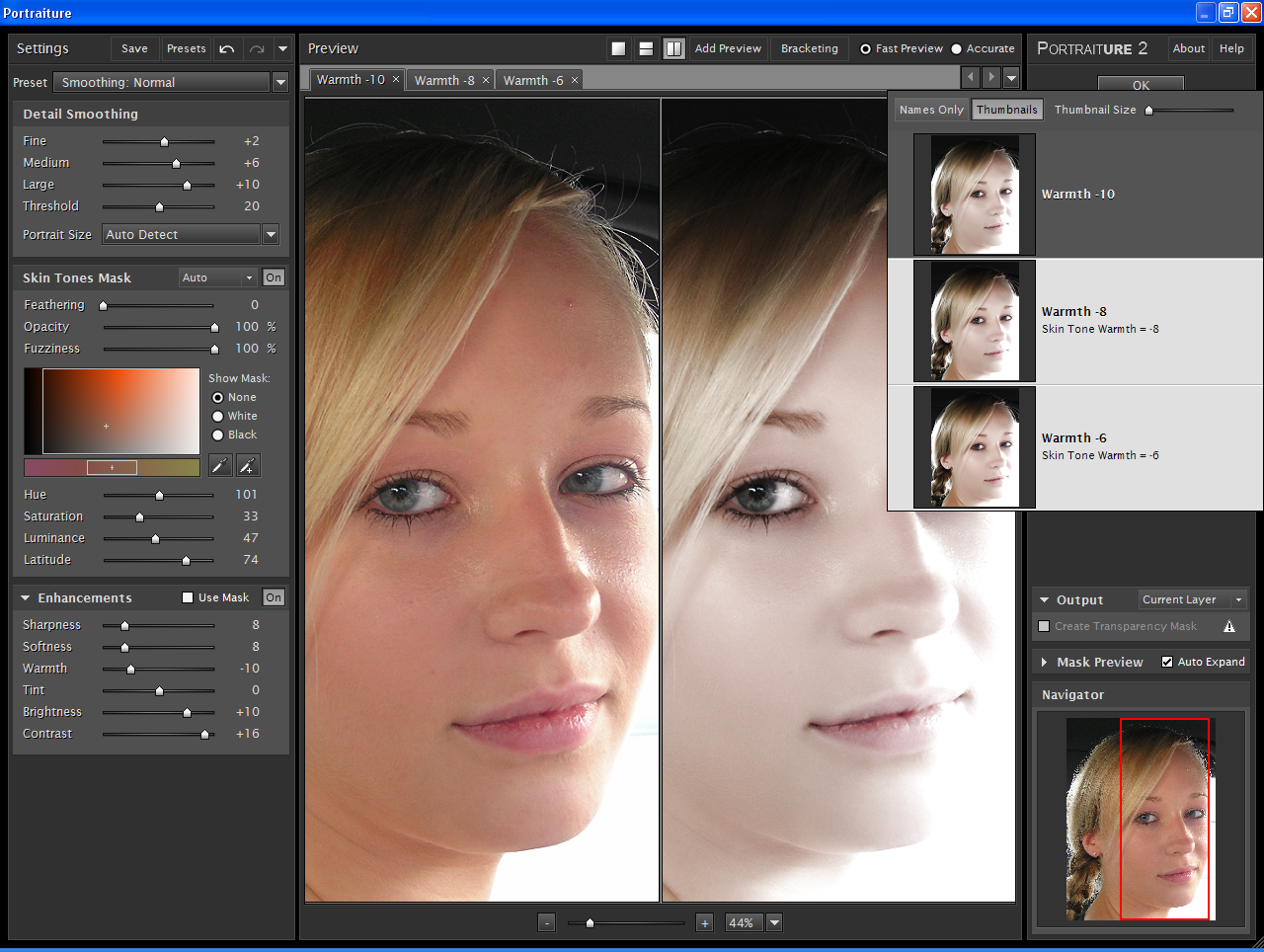Enable Accurate preview mode
The width and height of the screenshot is (1264, 952).
click(x=955, y=47)
